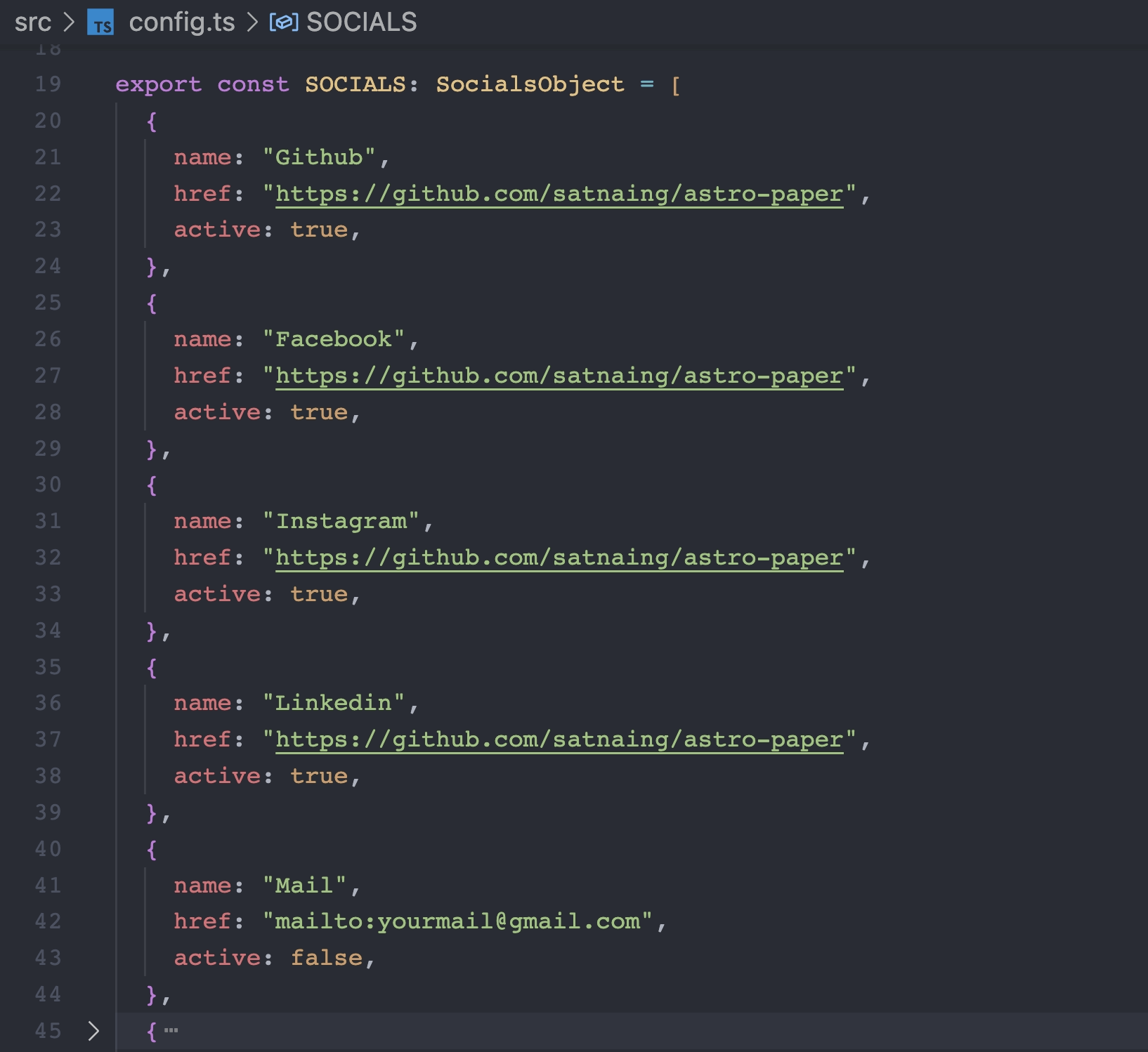Open the Github href link on line 22
The width and height of the screenshot is (1148, 1052).
coord(559,194)
